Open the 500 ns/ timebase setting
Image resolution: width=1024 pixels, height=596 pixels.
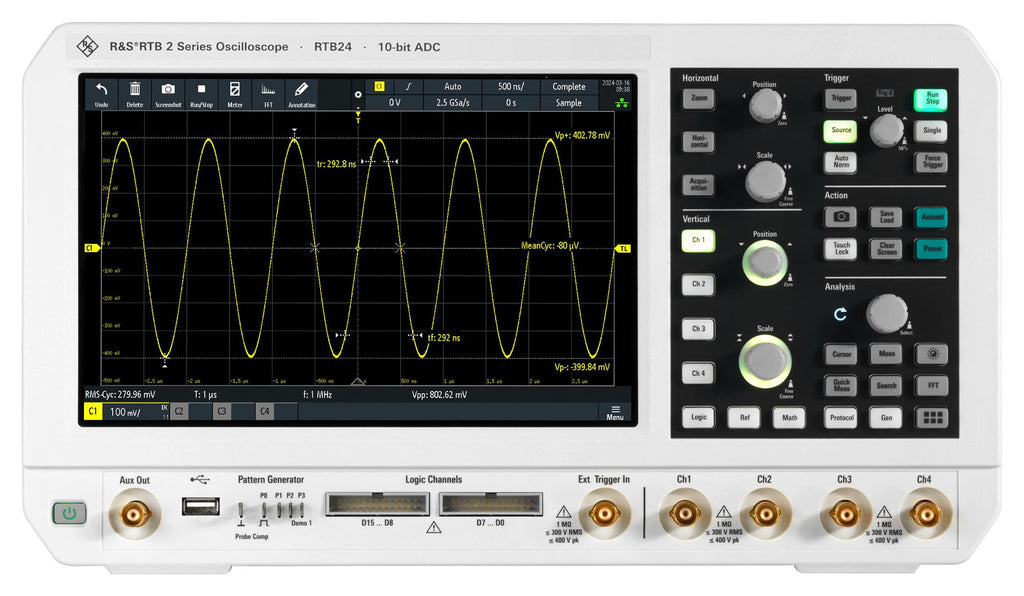coord(511,87)
